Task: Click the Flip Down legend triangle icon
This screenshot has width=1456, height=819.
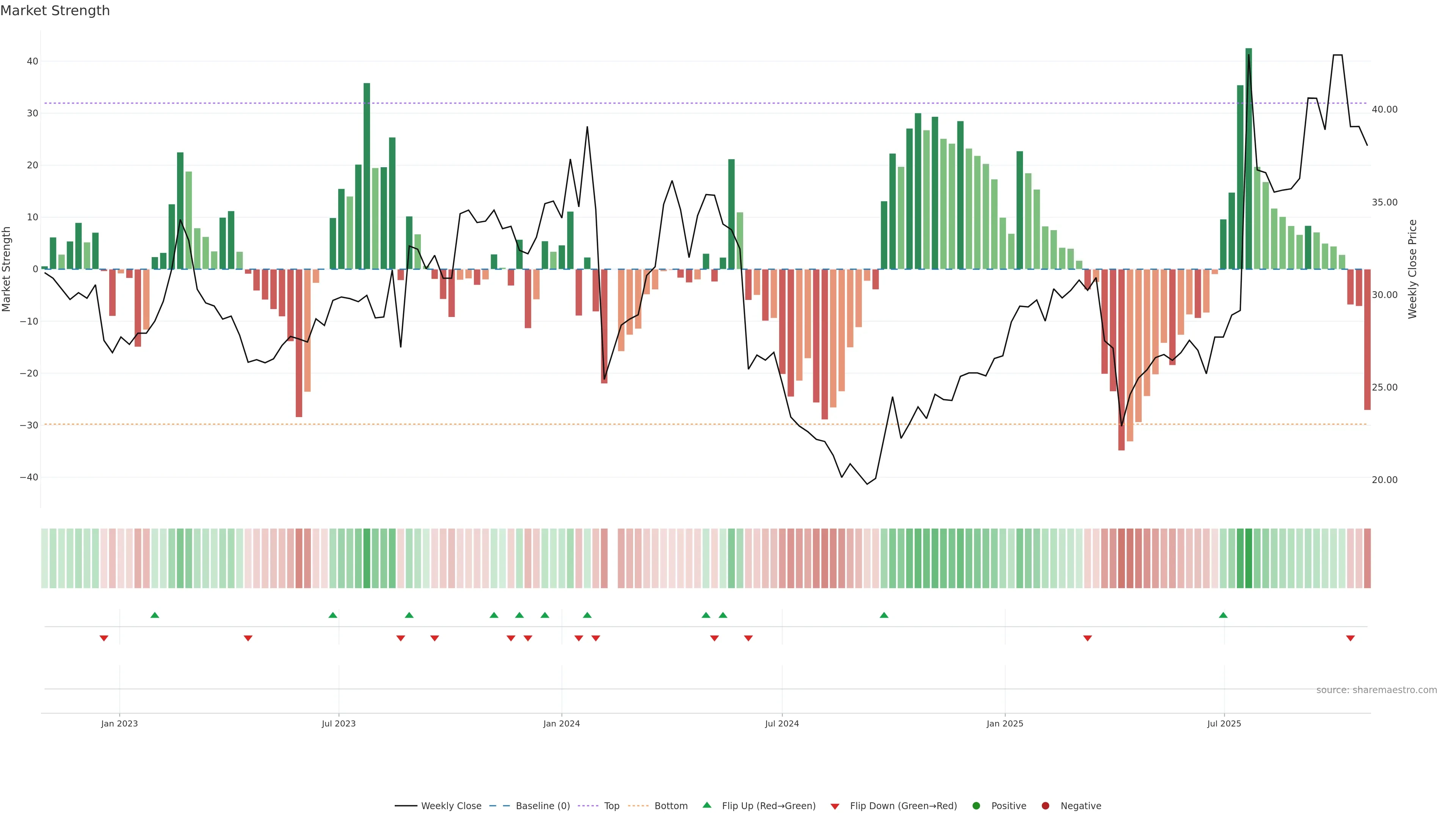Action: [835, 806]
